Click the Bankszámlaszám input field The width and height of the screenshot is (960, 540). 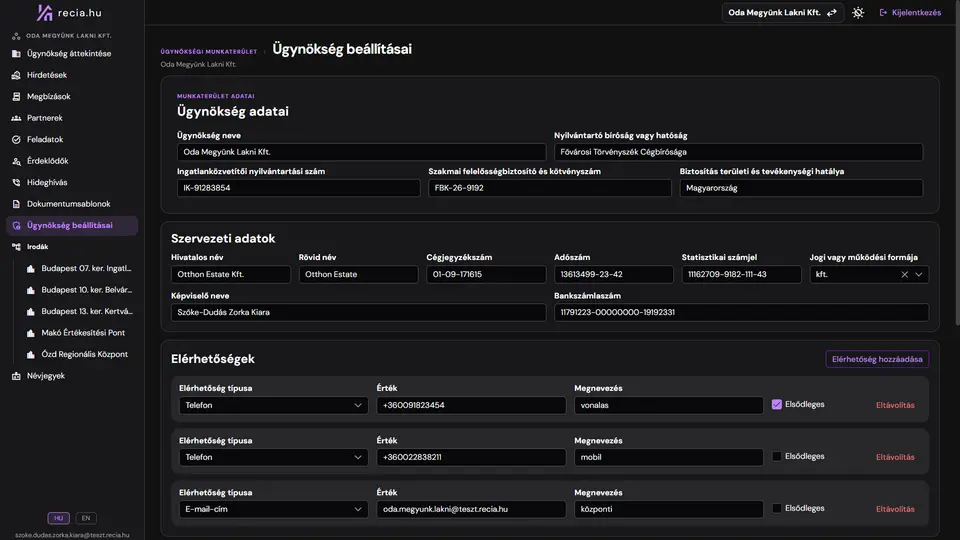pos(741,312)
